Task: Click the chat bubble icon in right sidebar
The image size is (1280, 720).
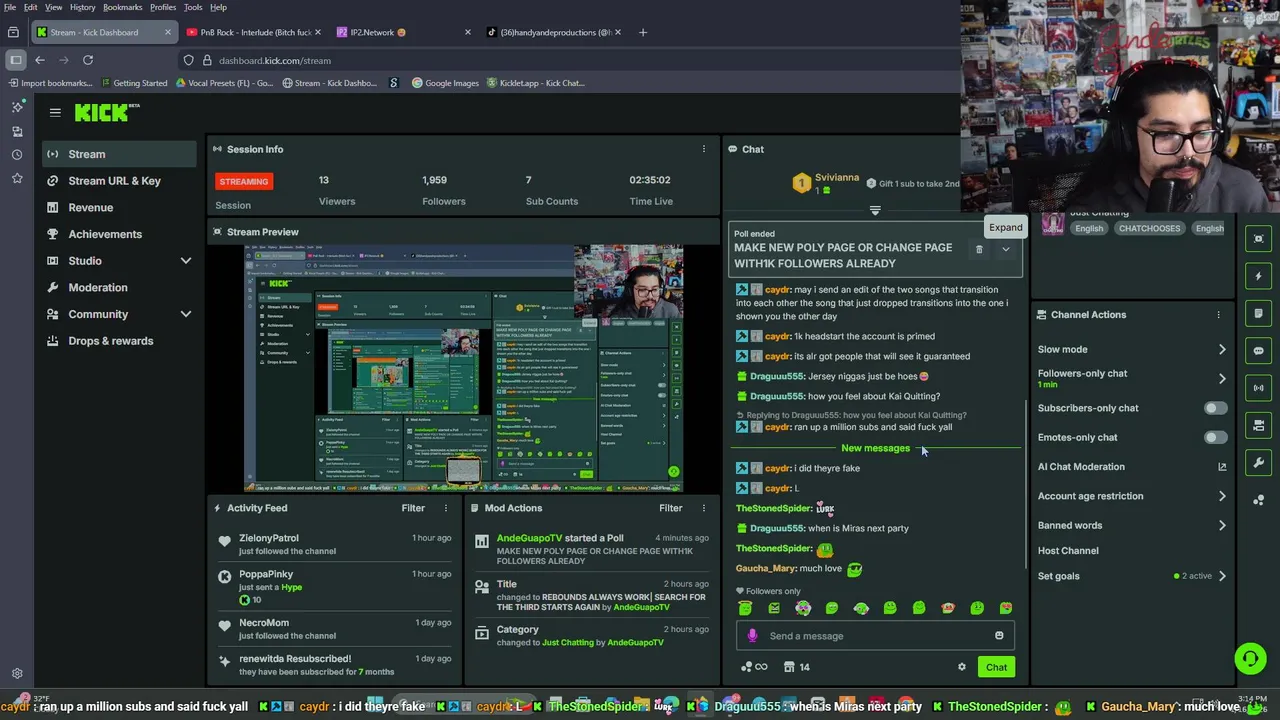Action: click(1258, 351)
